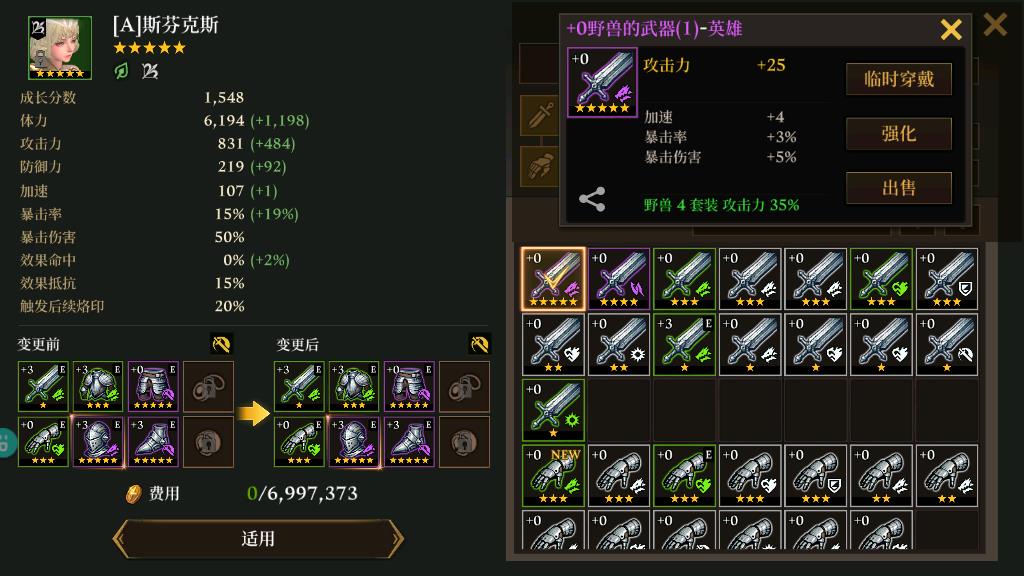Select the sword weapon filter tab

[539, 116]
